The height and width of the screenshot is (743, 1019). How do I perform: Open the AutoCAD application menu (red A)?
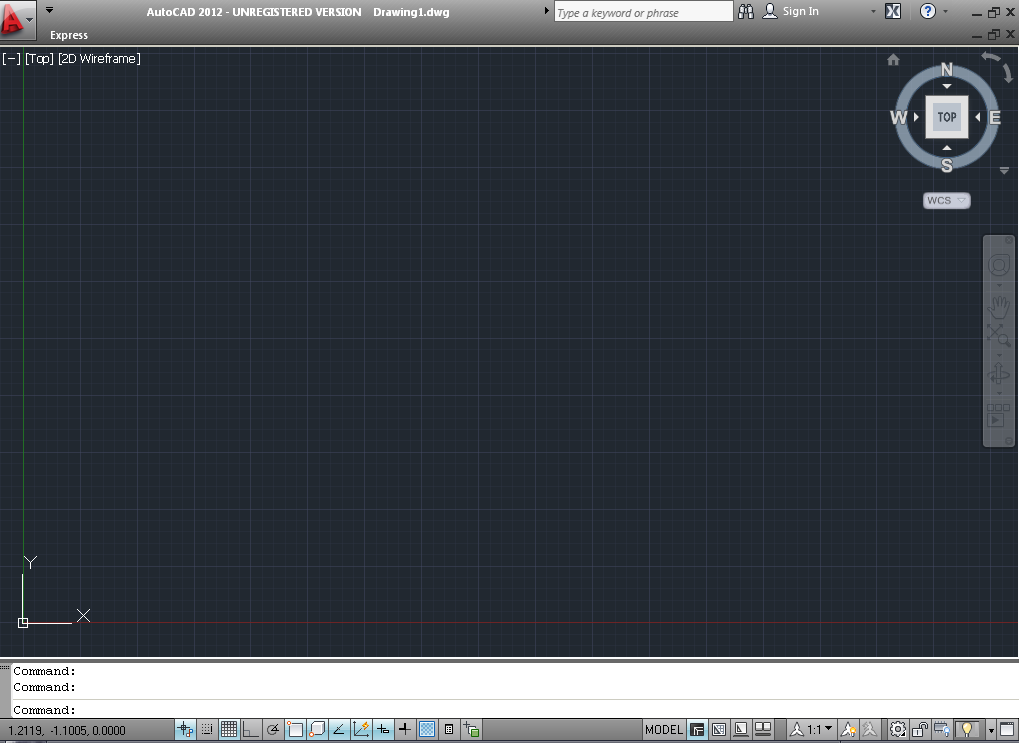pyautogui.click(x=17, y=20)
